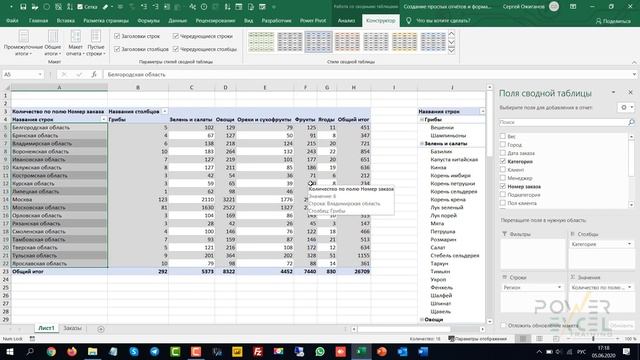640x360 pixels.
Task: Open Firefox from the taskbar
Action: tap(72, 351)
